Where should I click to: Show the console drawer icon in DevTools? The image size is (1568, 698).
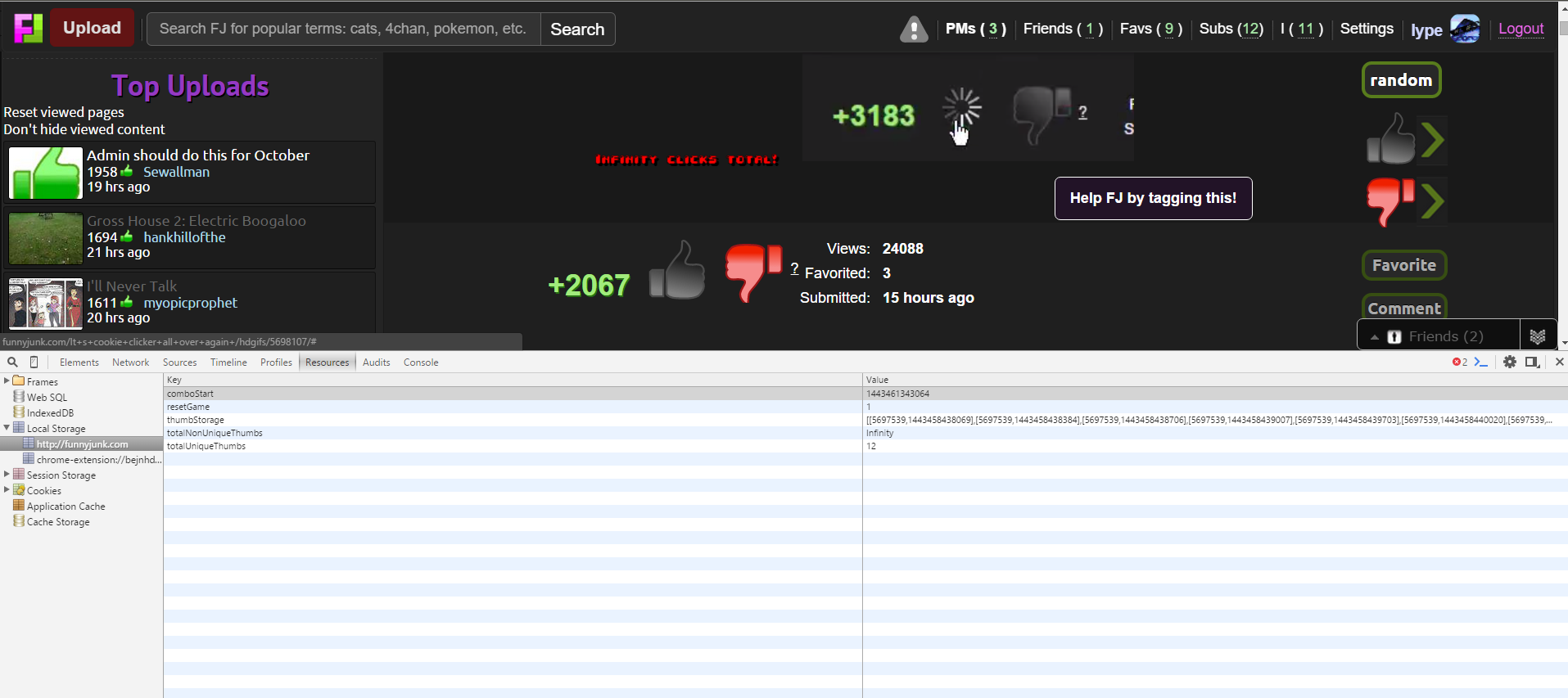point(1480,362)
